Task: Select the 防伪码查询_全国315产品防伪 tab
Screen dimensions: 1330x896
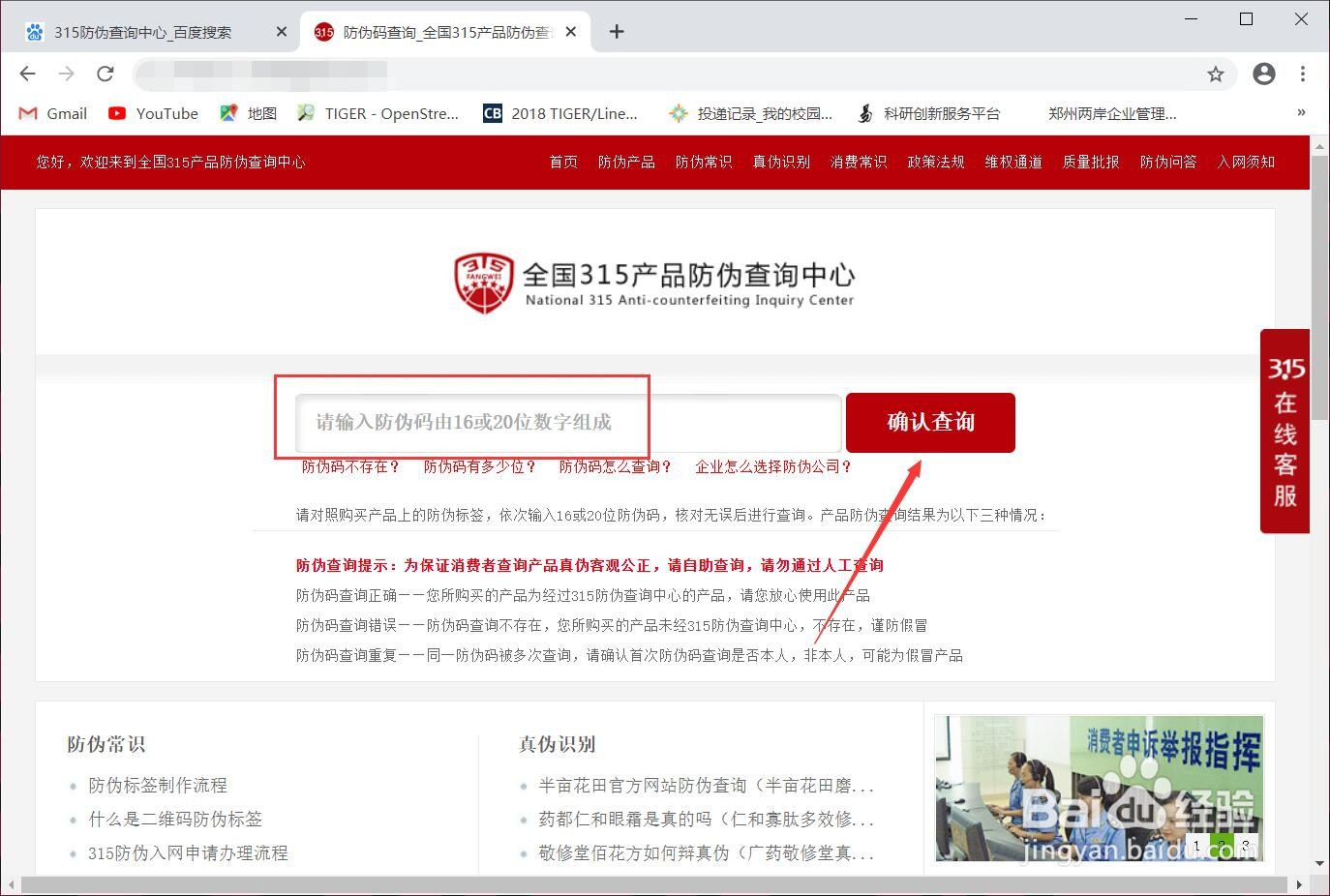Action: 446,32
